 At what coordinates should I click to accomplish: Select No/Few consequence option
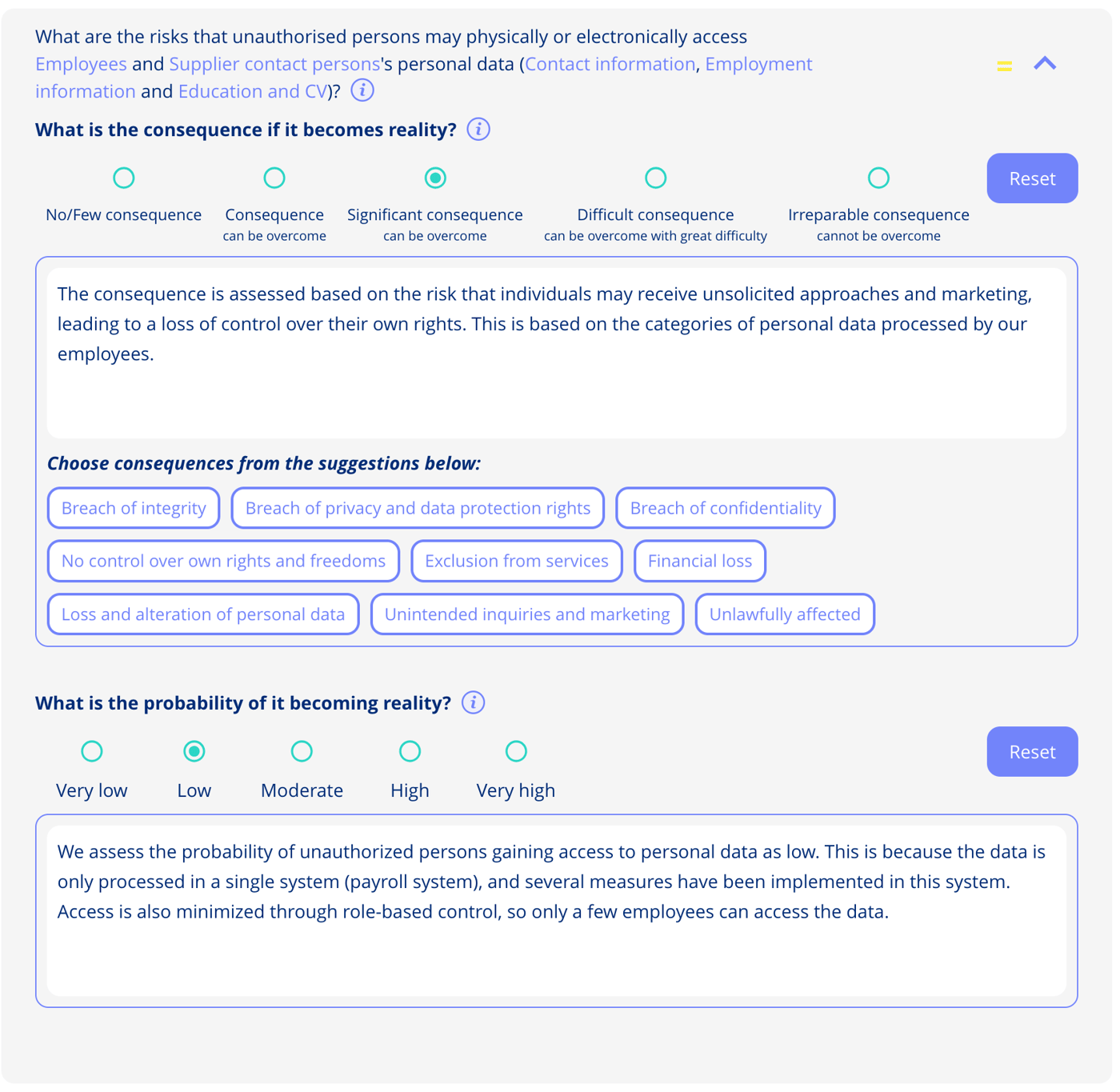point(123,178)
